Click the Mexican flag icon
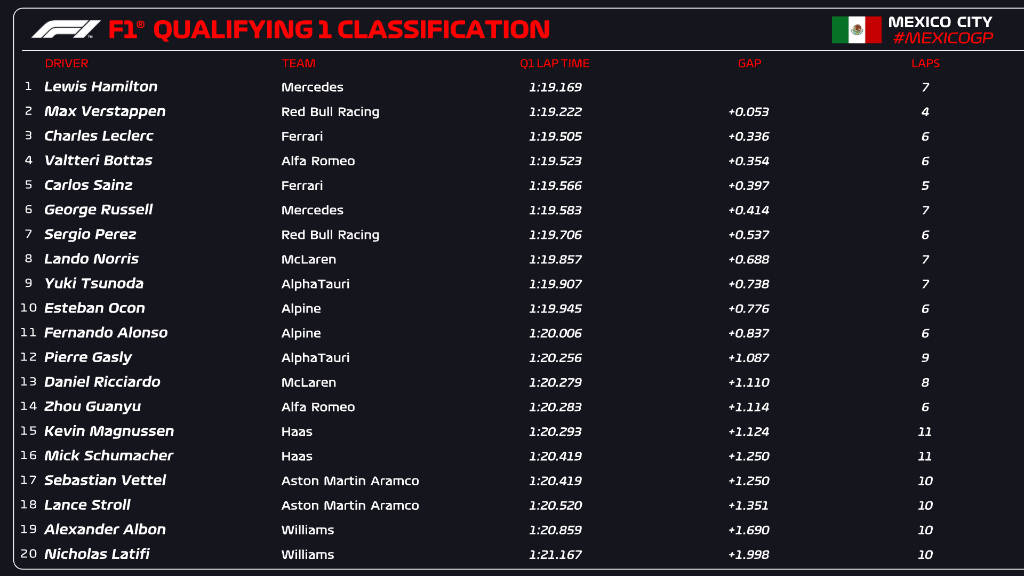 pyautogui.click(x=856, y=30)
